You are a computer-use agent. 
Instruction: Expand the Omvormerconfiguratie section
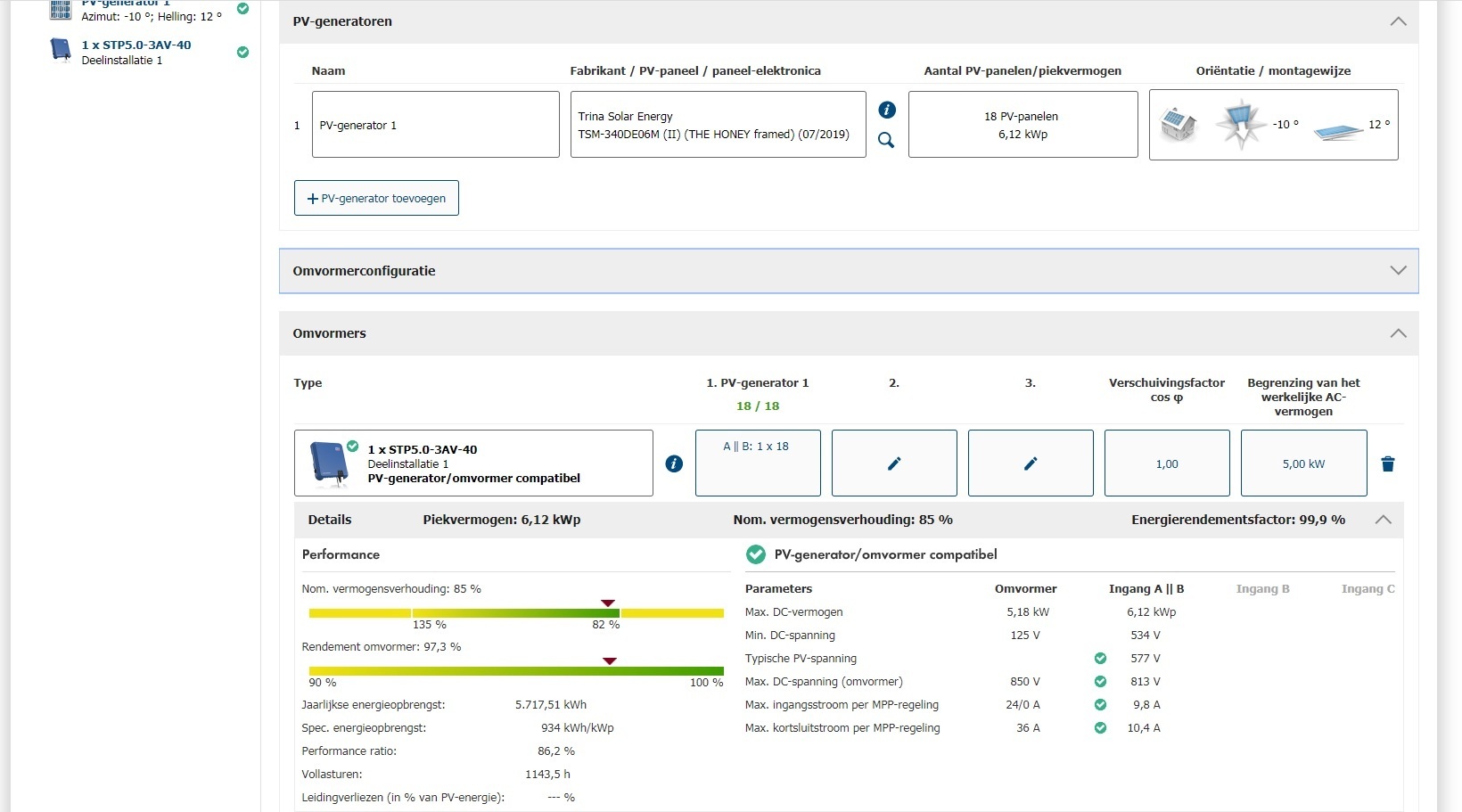[1398, 271]
